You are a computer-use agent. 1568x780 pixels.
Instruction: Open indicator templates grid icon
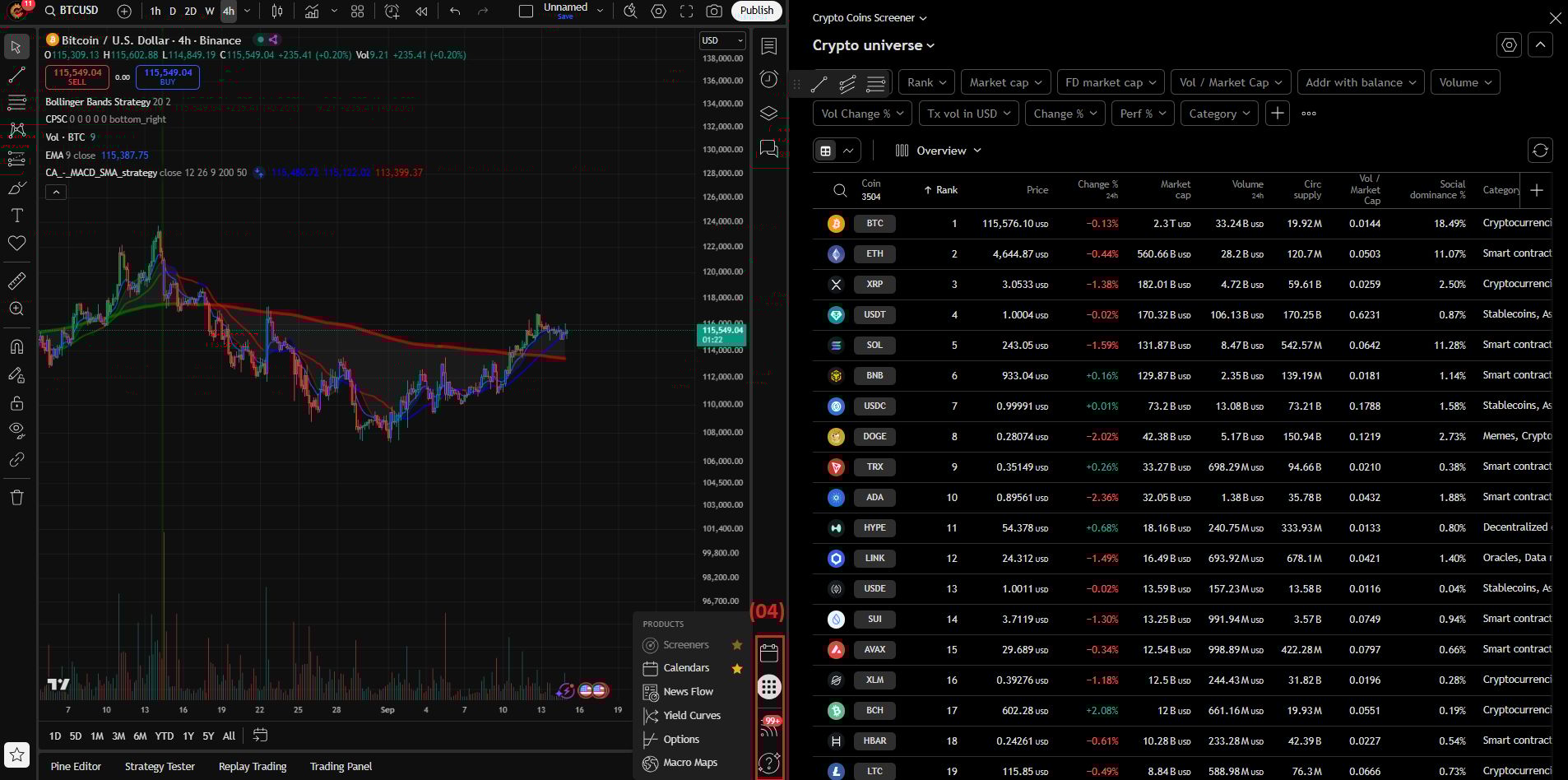[x=357, y=12]
